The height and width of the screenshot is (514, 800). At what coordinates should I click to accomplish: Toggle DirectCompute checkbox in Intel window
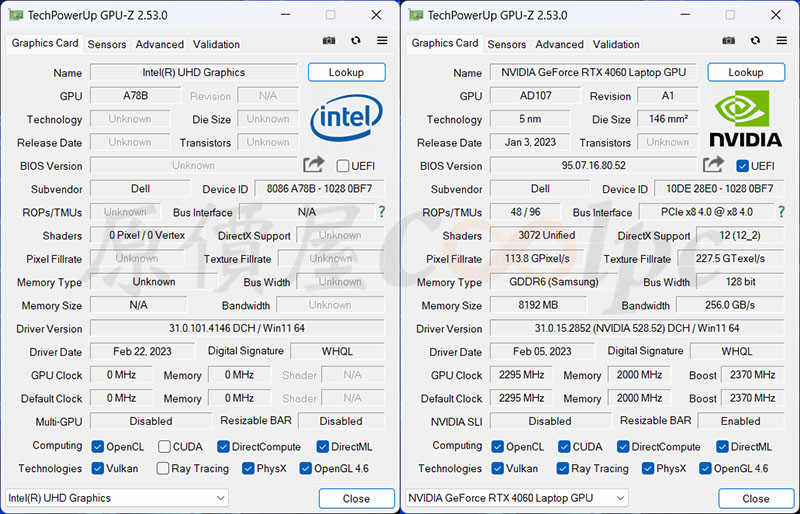pos(223,447)
